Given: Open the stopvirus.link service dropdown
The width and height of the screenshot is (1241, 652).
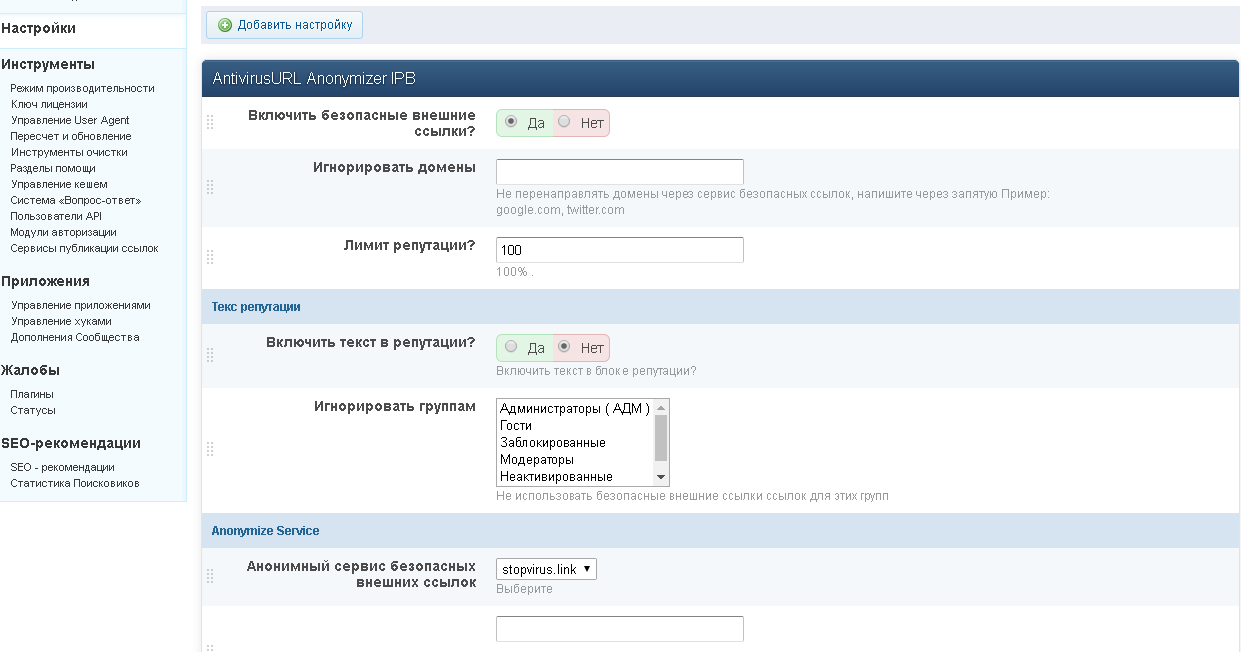Looking at the screenshot, I should (546, 569).
